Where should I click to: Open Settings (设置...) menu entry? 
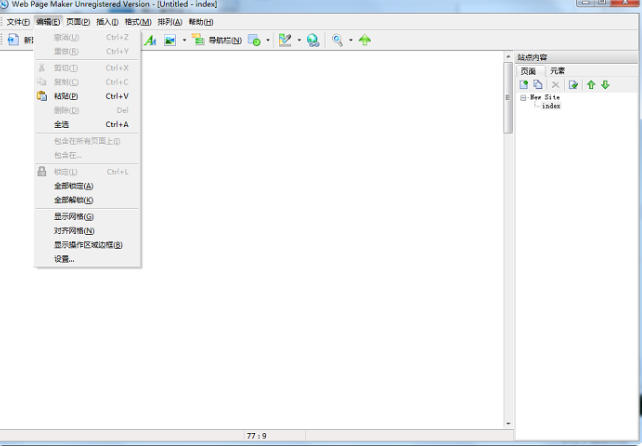(x=64, y=258)
